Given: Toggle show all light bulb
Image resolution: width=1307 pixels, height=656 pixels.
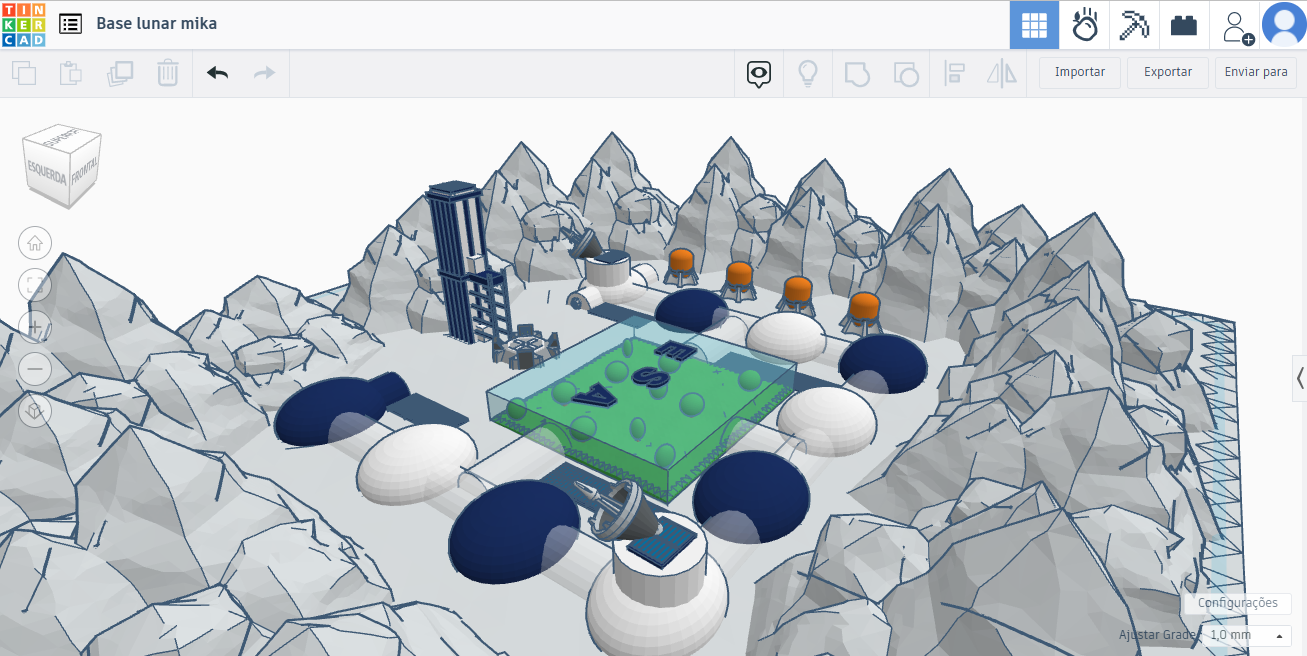Looking at the screenshot, I should point(808,73).
